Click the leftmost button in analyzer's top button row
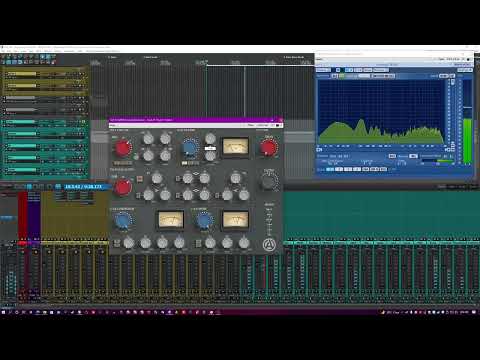Screen dimensions: 480x360 [x=323, y=70]
